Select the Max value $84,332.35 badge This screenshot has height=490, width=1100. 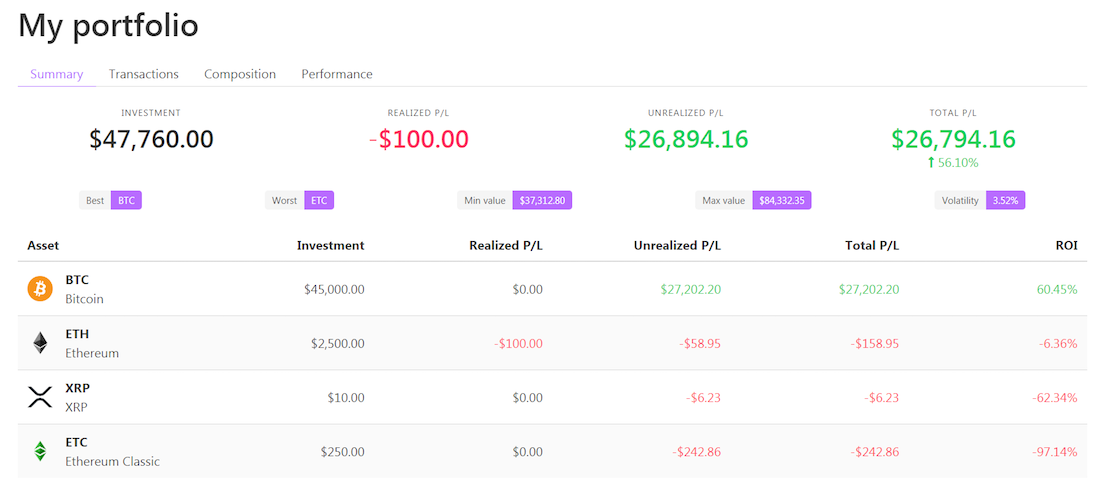click(753, 200)
